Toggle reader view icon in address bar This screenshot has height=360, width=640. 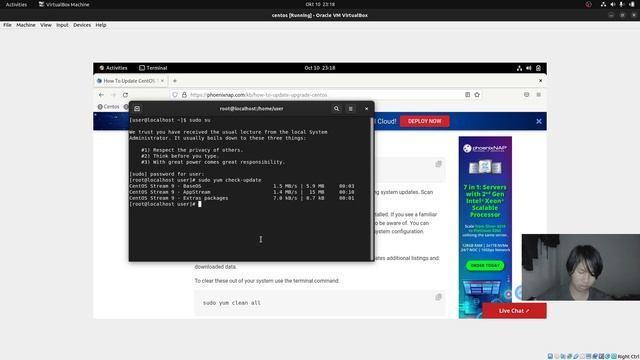tap(467, 95)
